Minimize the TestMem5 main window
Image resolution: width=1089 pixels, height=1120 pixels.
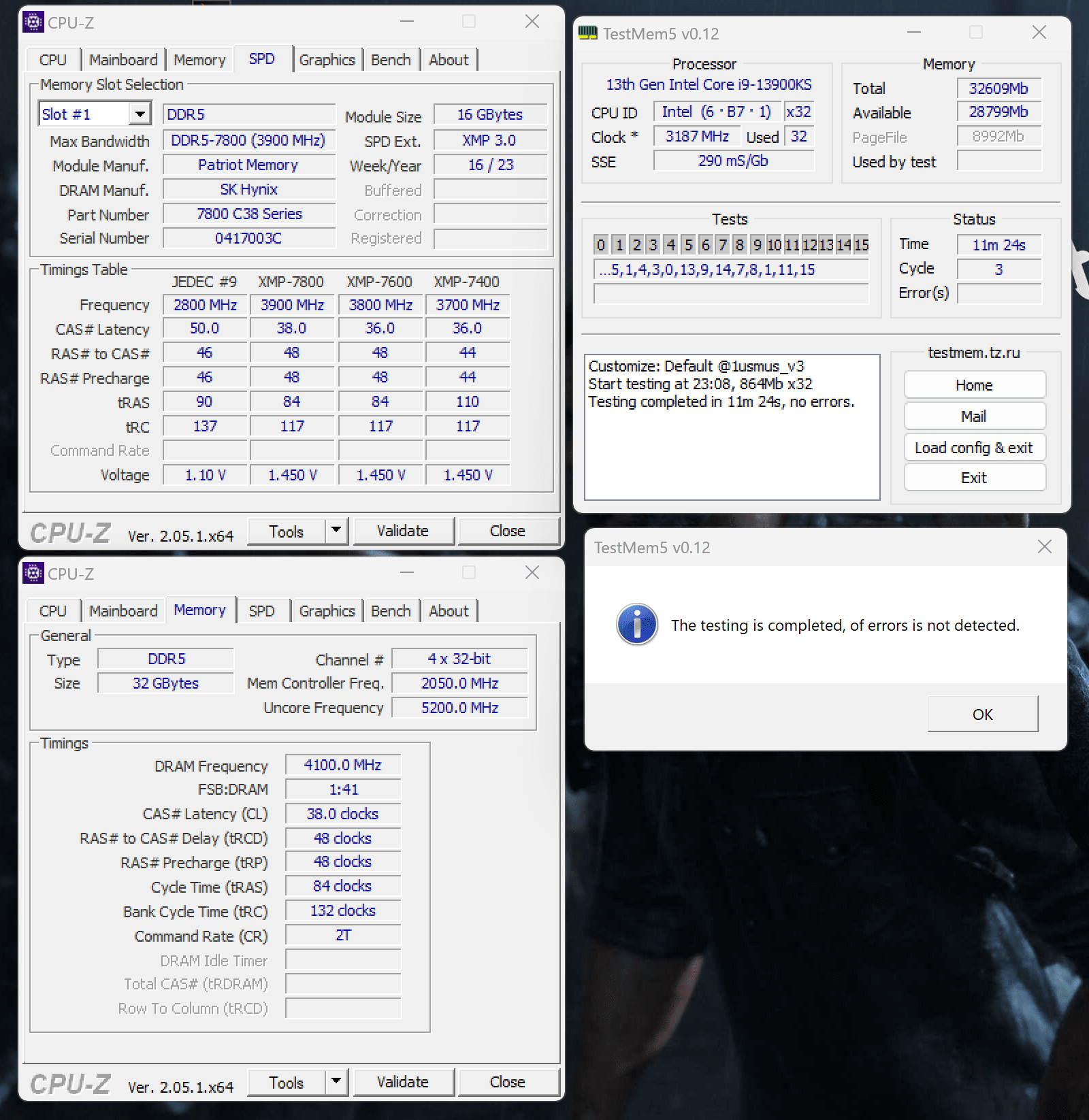click(914, 33)
